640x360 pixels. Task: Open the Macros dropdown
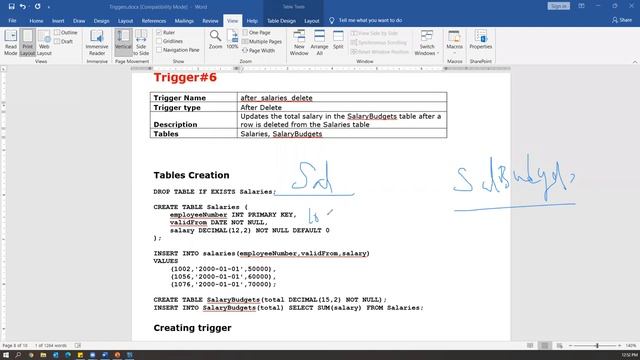[x=454, y=42]
